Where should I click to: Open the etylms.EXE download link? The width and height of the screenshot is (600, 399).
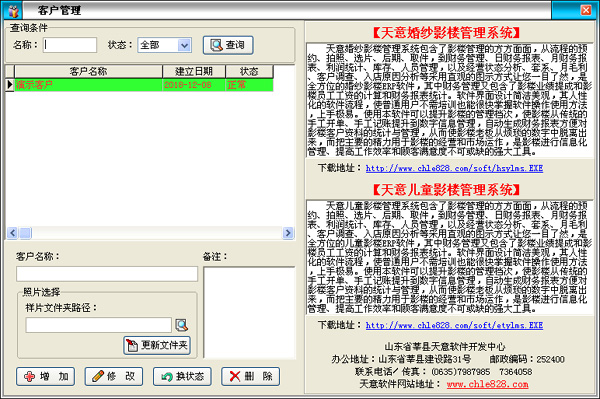pyautogui.click(x=454, y=325)
